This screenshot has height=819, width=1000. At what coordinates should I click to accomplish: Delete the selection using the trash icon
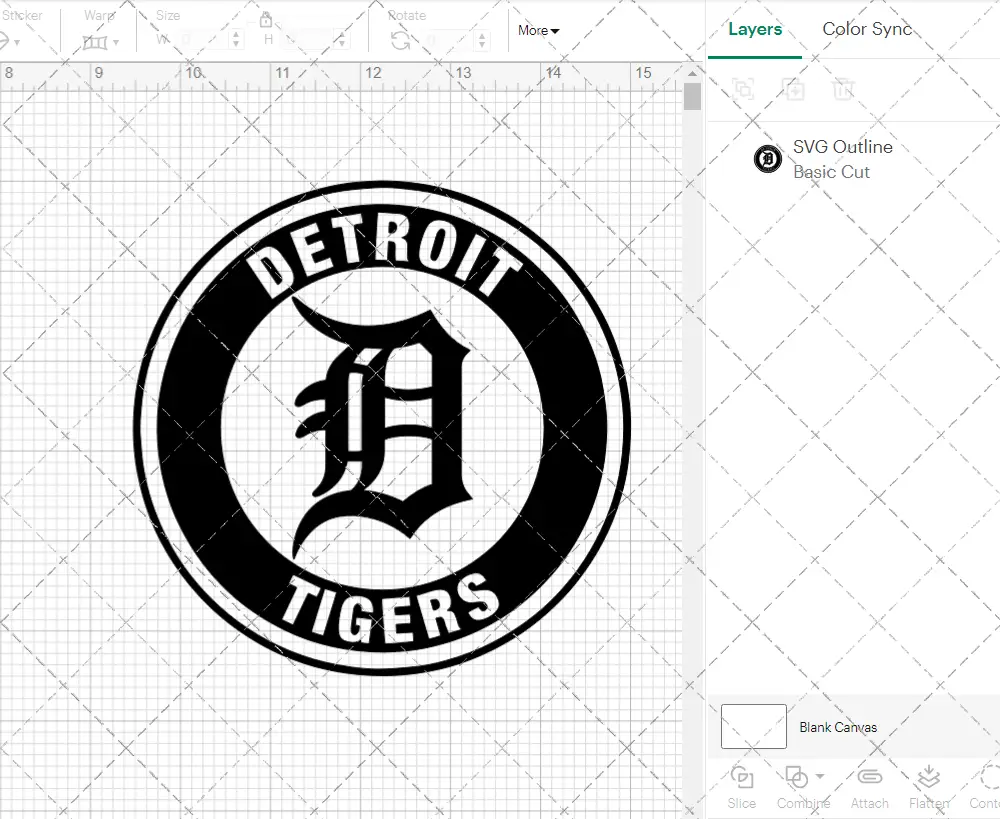(844, 90)
